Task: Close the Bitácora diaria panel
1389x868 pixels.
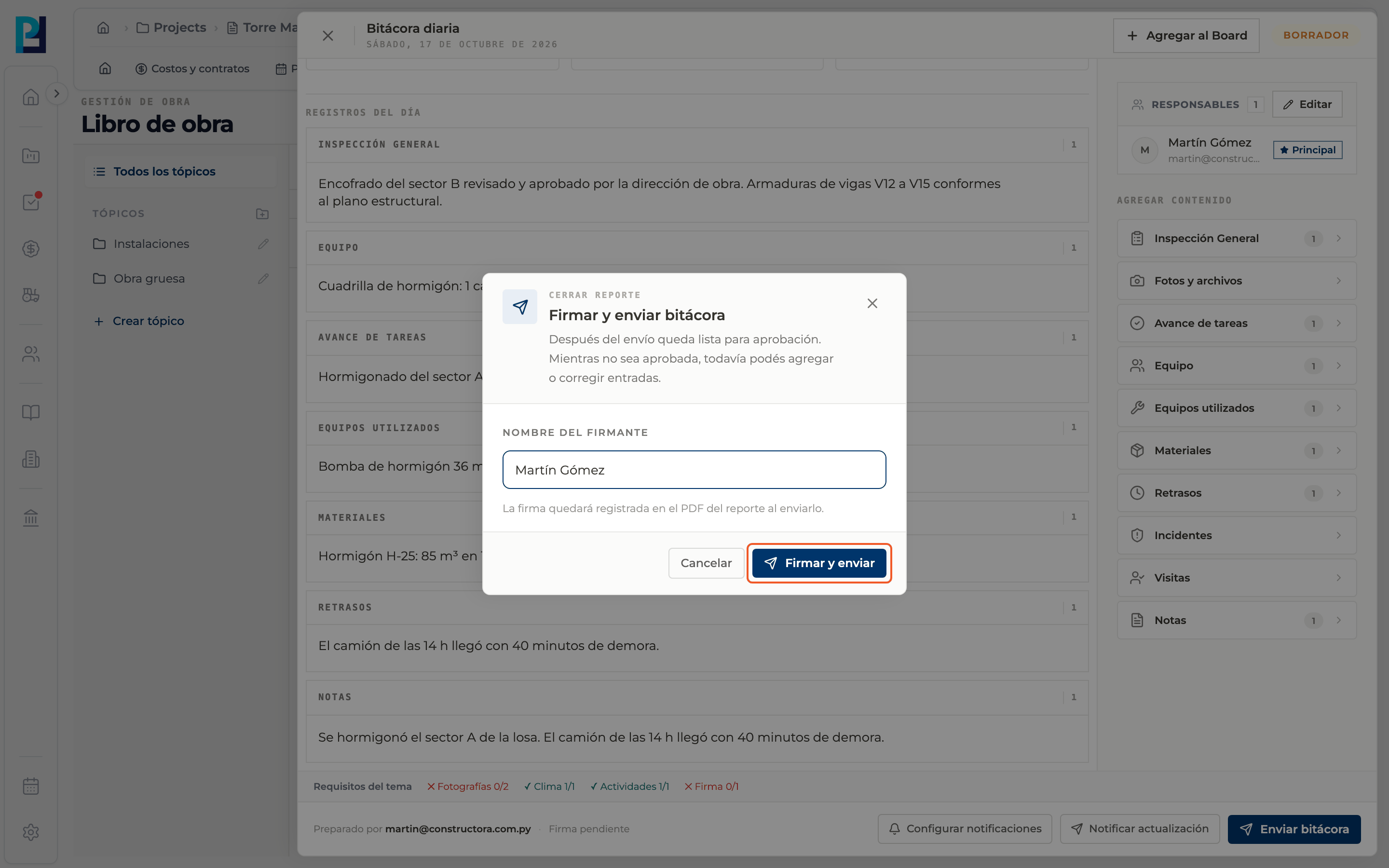Action: 328,36
